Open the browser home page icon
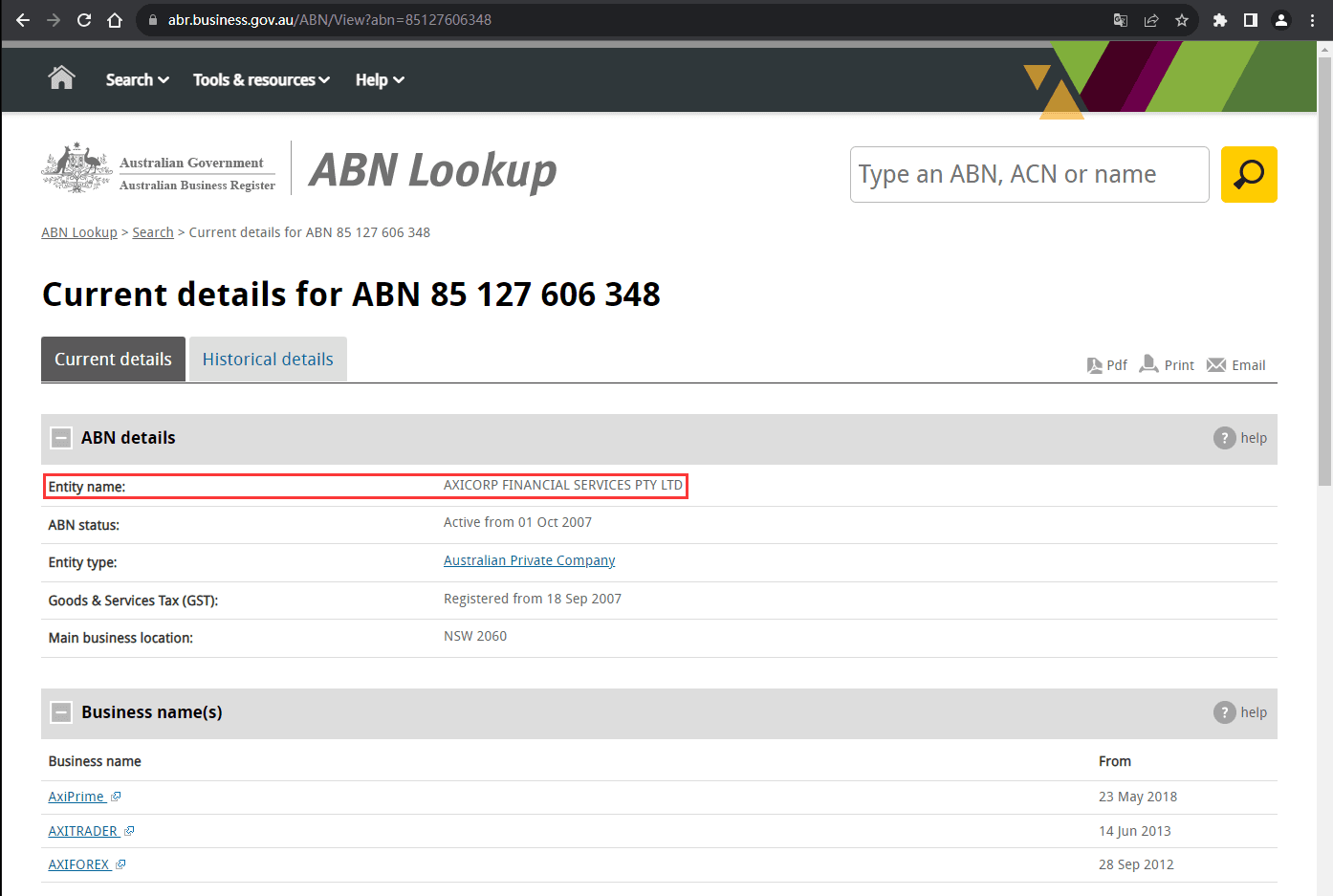 pyautogui.click(x=115, y=20)
